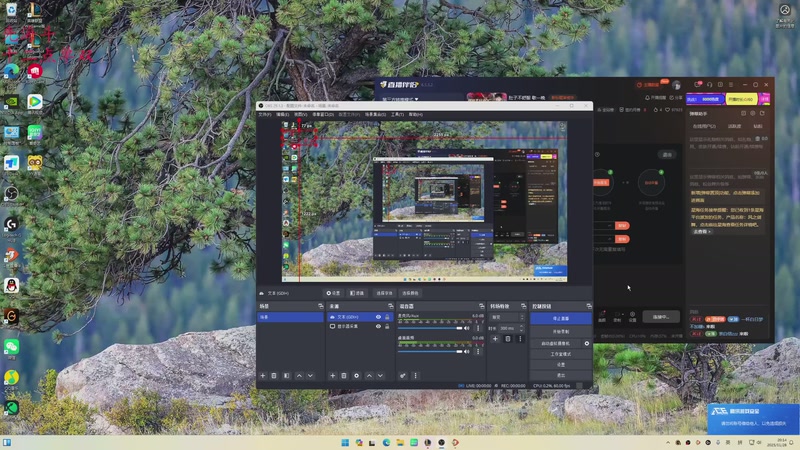The width and height of the screenshot is (800, 450).
Task: Open the 帮助(H) menu in OBS
Action: 415,114
